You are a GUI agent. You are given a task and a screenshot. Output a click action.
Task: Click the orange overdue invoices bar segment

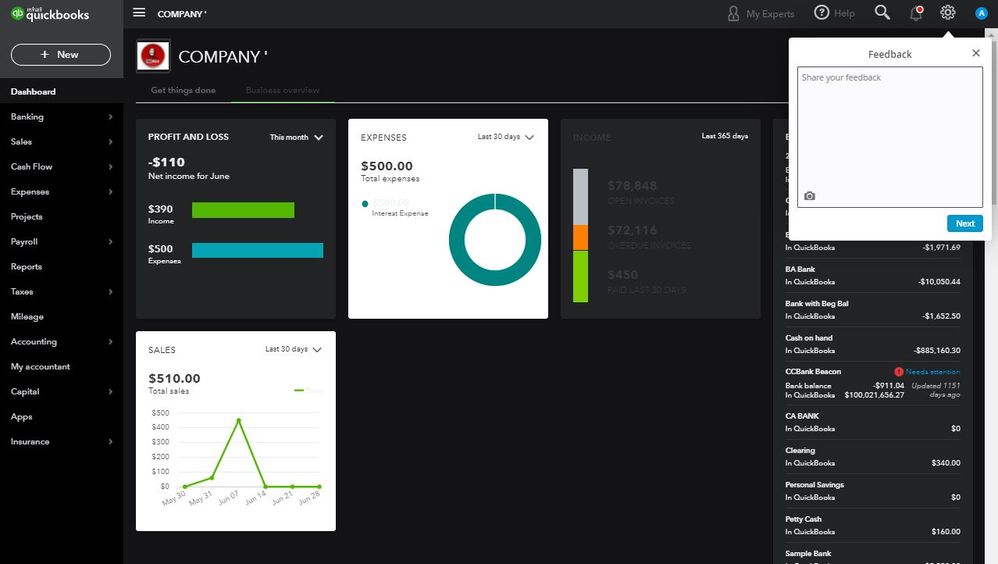pos(580,237)
